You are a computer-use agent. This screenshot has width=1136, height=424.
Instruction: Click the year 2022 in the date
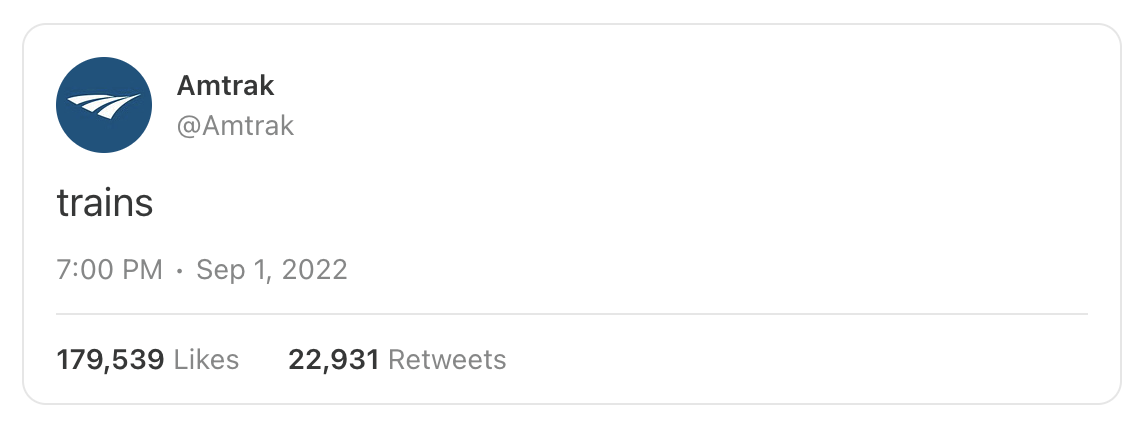click(314, 270)
